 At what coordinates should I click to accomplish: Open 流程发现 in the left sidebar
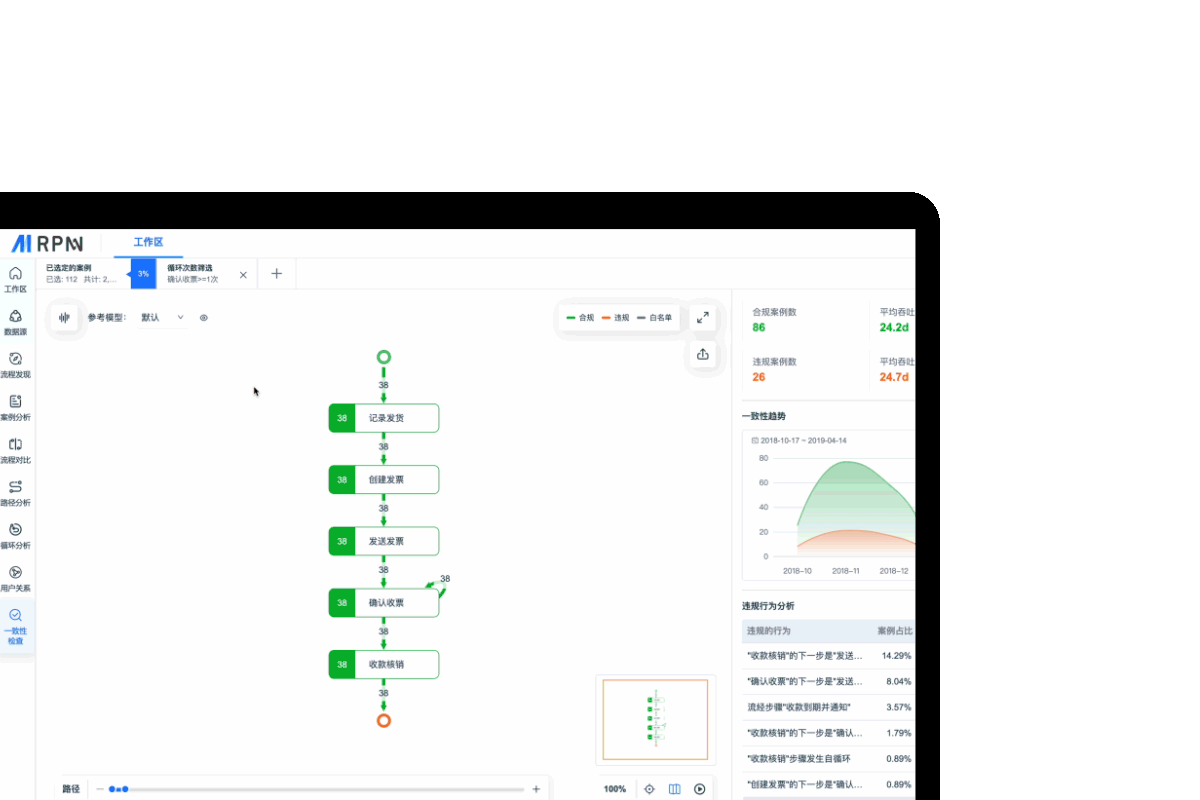(15, 364)
